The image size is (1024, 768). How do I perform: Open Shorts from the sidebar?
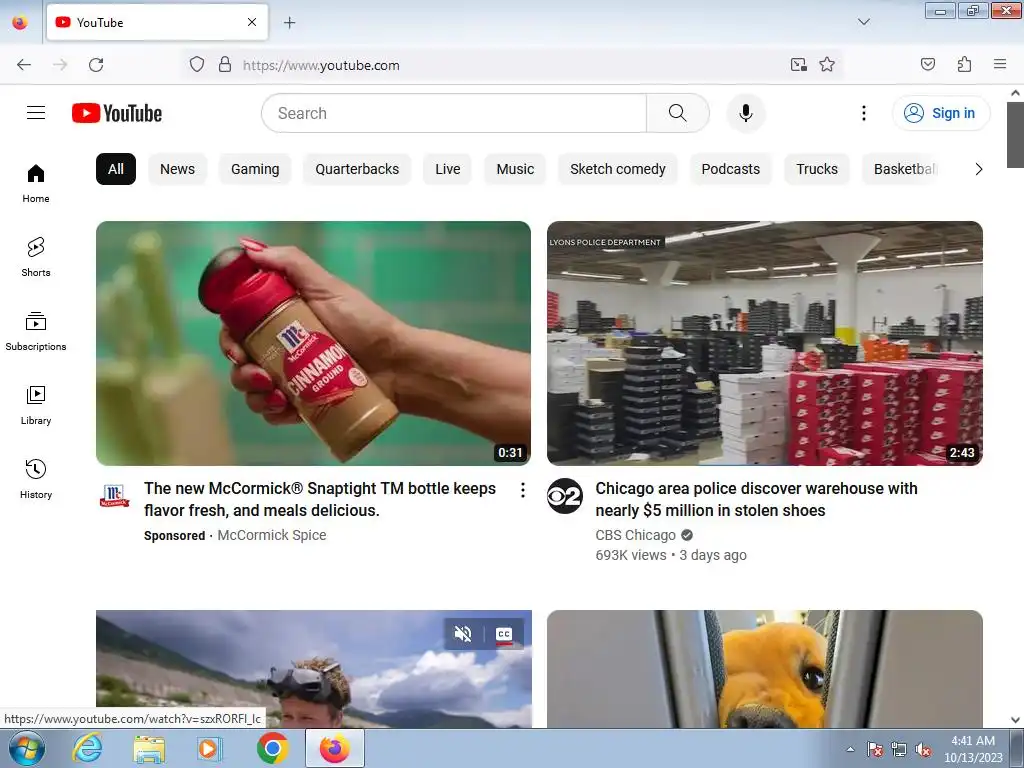(x=36, y=257)
